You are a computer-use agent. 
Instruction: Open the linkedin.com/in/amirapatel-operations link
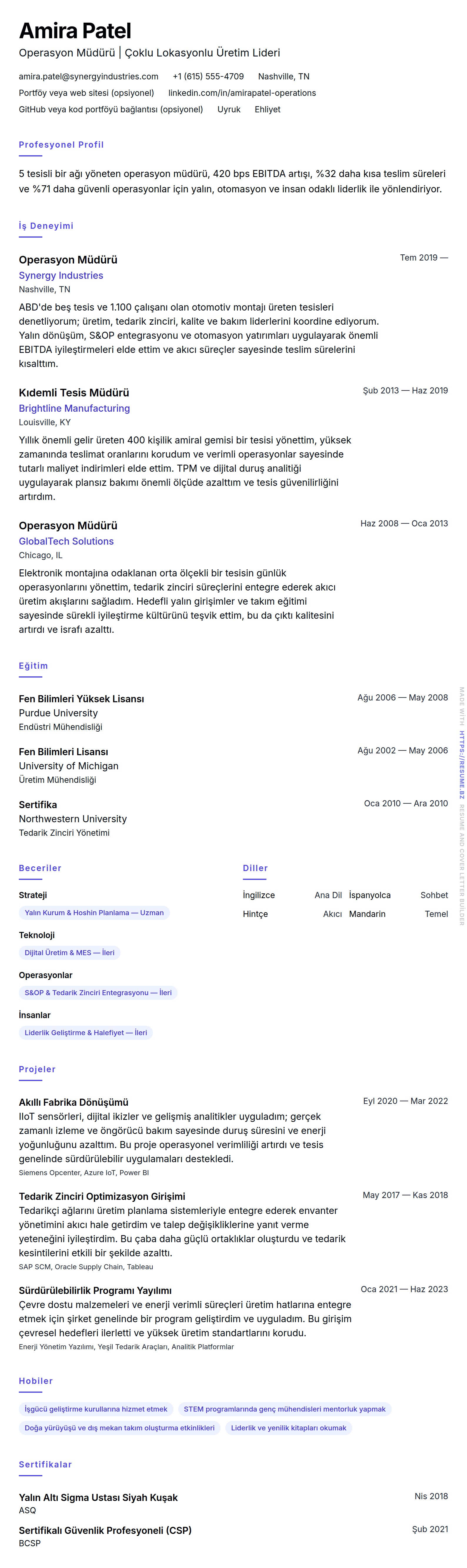point(242,93)
